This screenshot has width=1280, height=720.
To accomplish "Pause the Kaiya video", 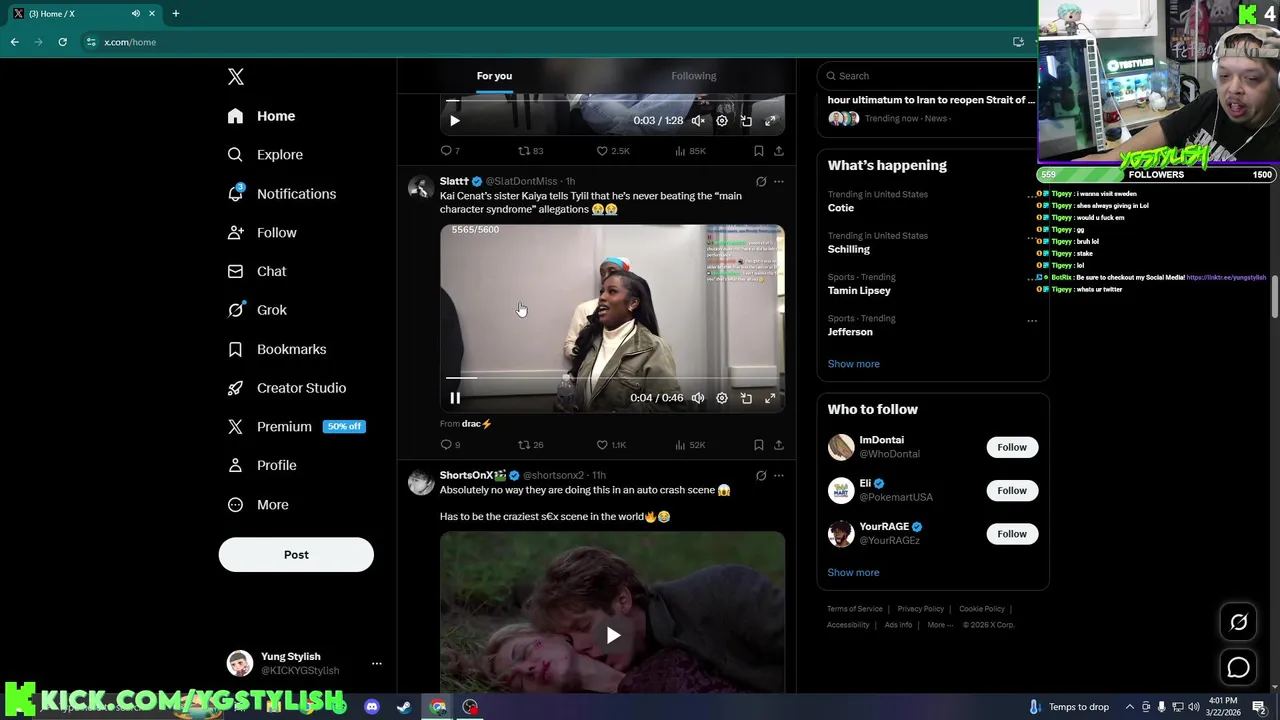I will pyautogui.click(x=455, y=398).
